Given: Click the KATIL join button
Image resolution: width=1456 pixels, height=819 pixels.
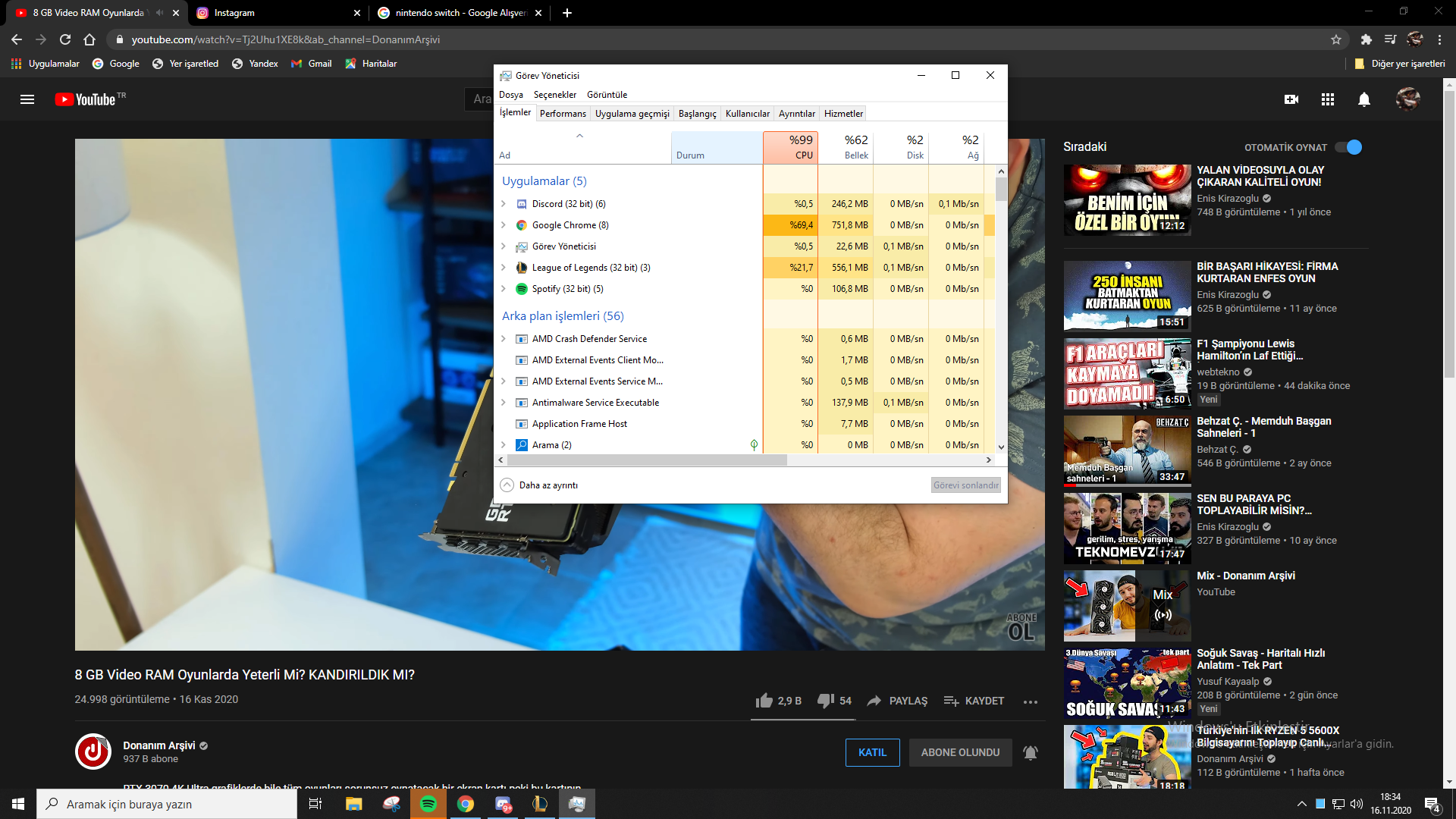Looking at the screenshot, I should tap(872, 752).
